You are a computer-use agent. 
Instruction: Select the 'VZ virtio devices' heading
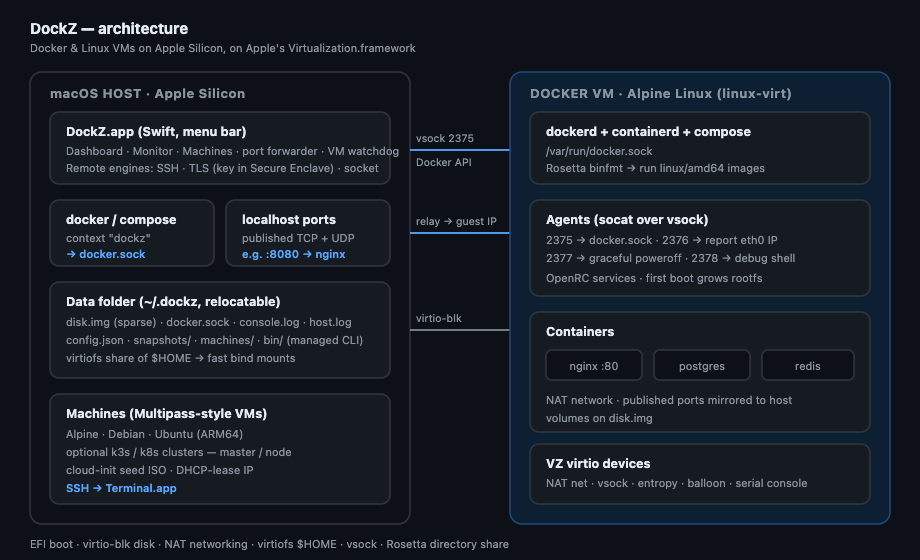(x=598, y=464)
